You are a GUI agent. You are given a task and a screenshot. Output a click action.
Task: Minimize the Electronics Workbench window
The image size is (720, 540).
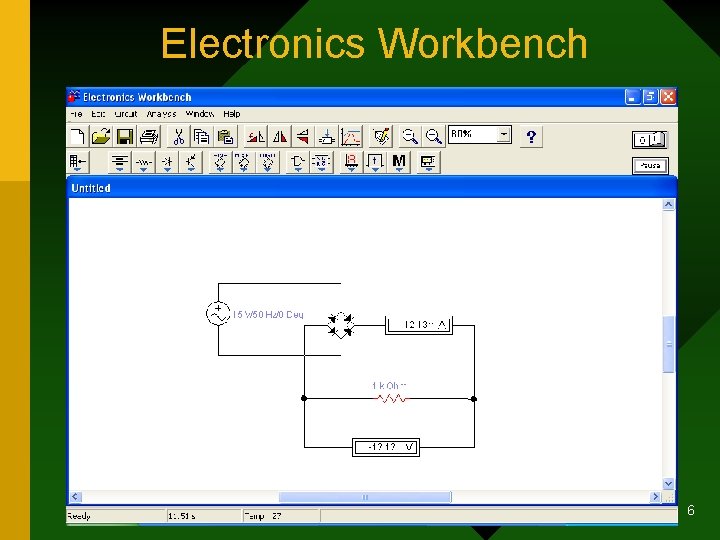click(x=633, y=97)
